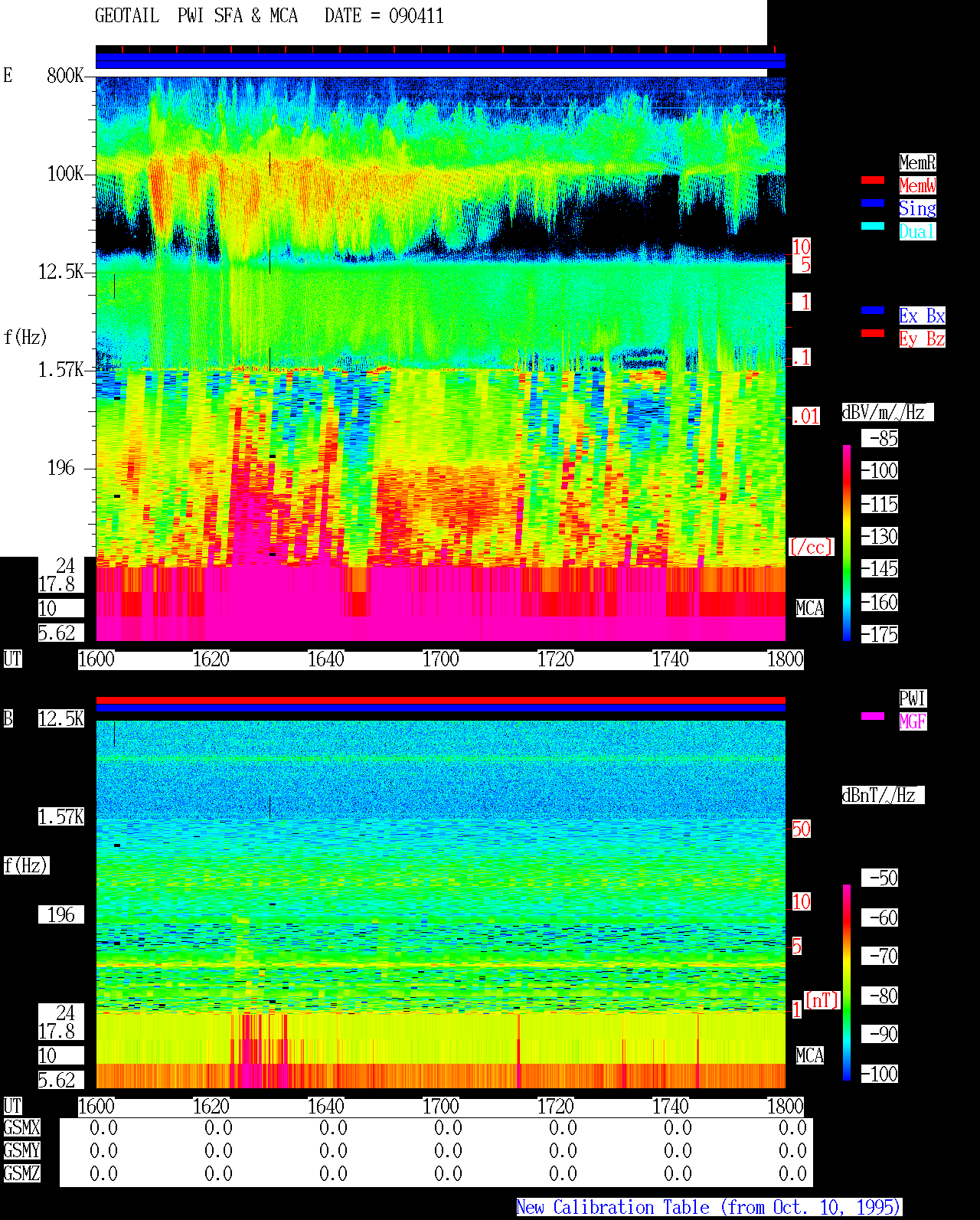Click the 1720 tick on E panel time axis

pos(555,659)
